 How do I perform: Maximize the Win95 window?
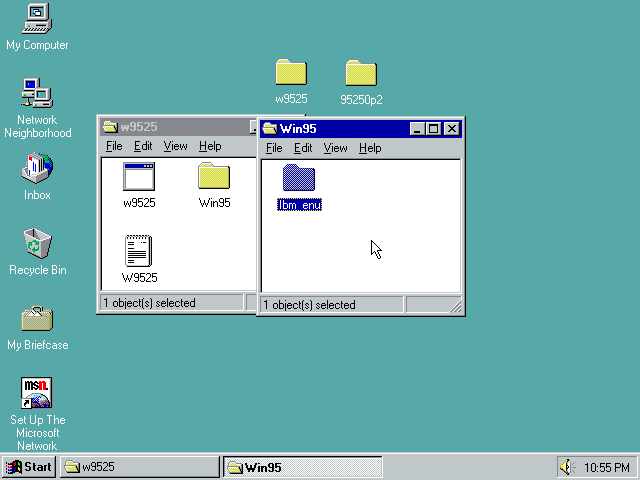tap(433, 129)
